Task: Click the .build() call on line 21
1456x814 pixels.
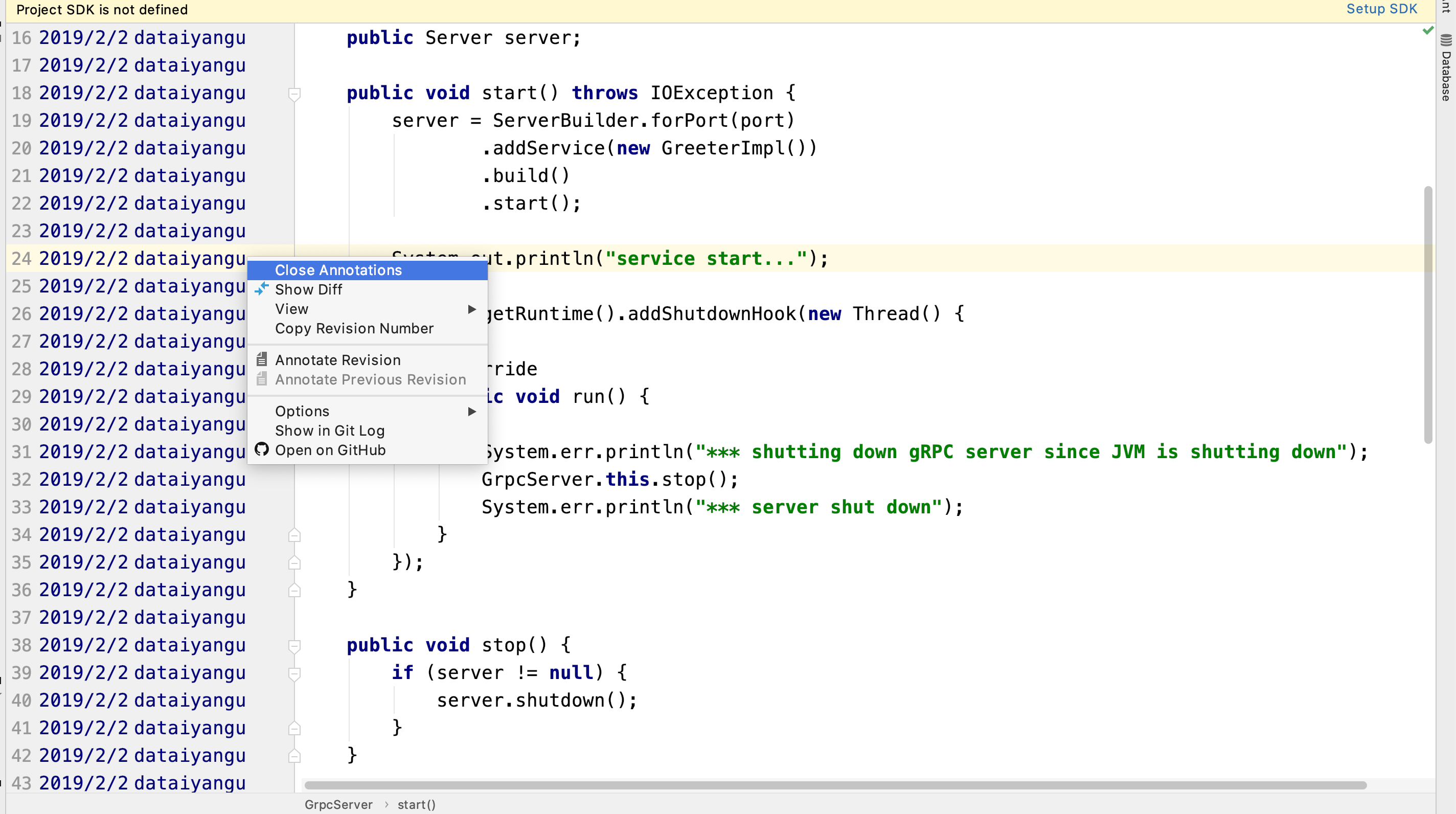Action: (x=526, y=176)
